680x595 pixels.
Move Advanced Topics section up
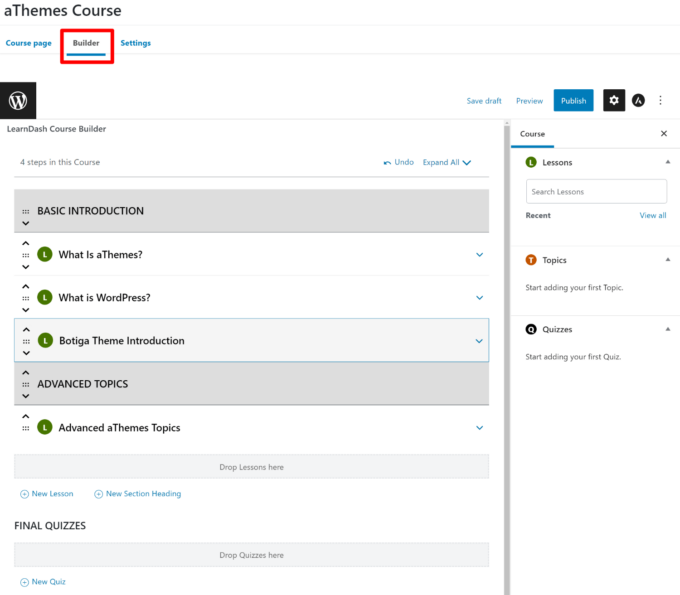point(26,373)
